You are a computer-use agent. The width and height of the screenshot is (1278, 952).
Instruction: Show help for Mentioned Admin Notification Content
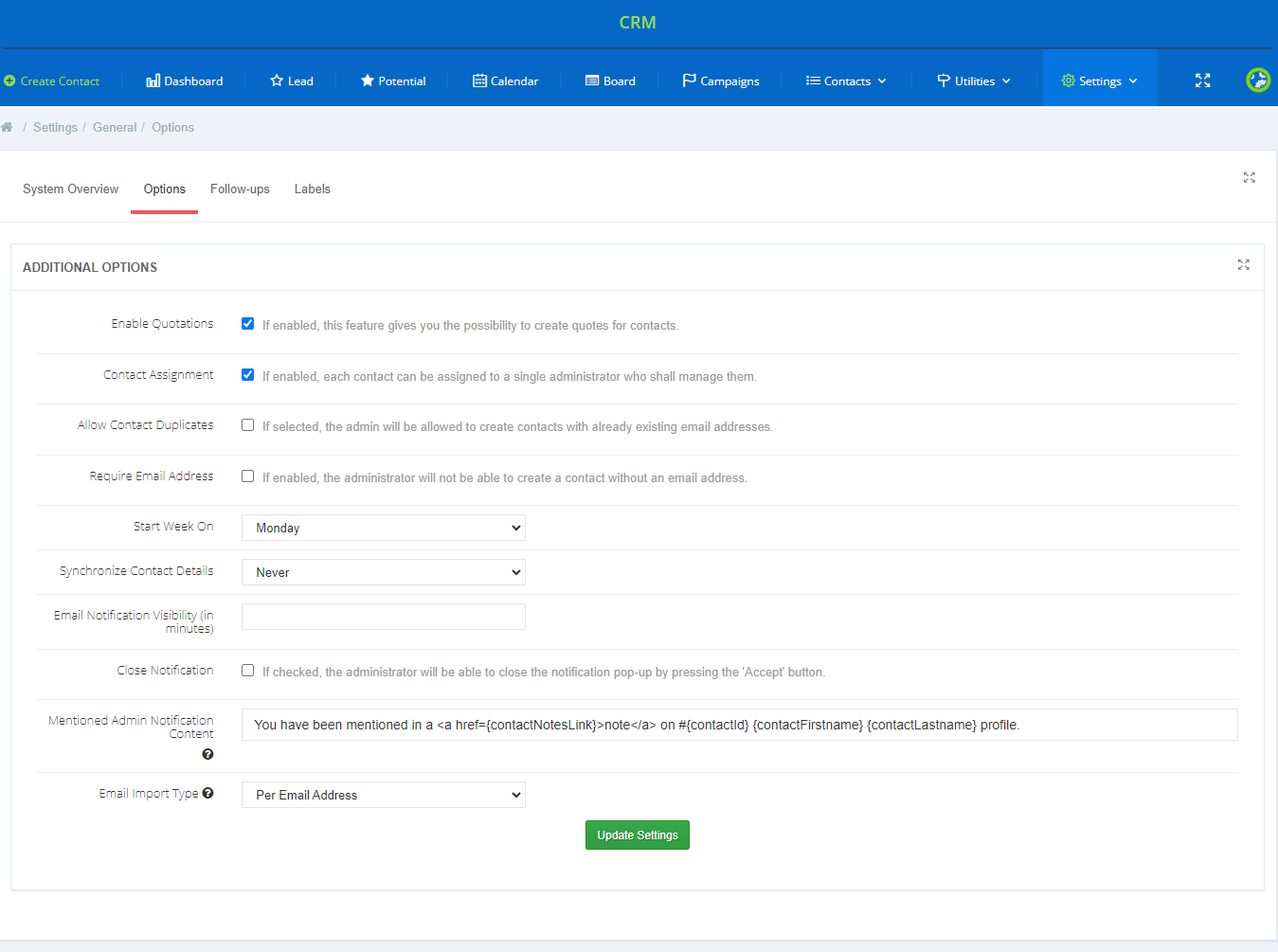(207, 754)
